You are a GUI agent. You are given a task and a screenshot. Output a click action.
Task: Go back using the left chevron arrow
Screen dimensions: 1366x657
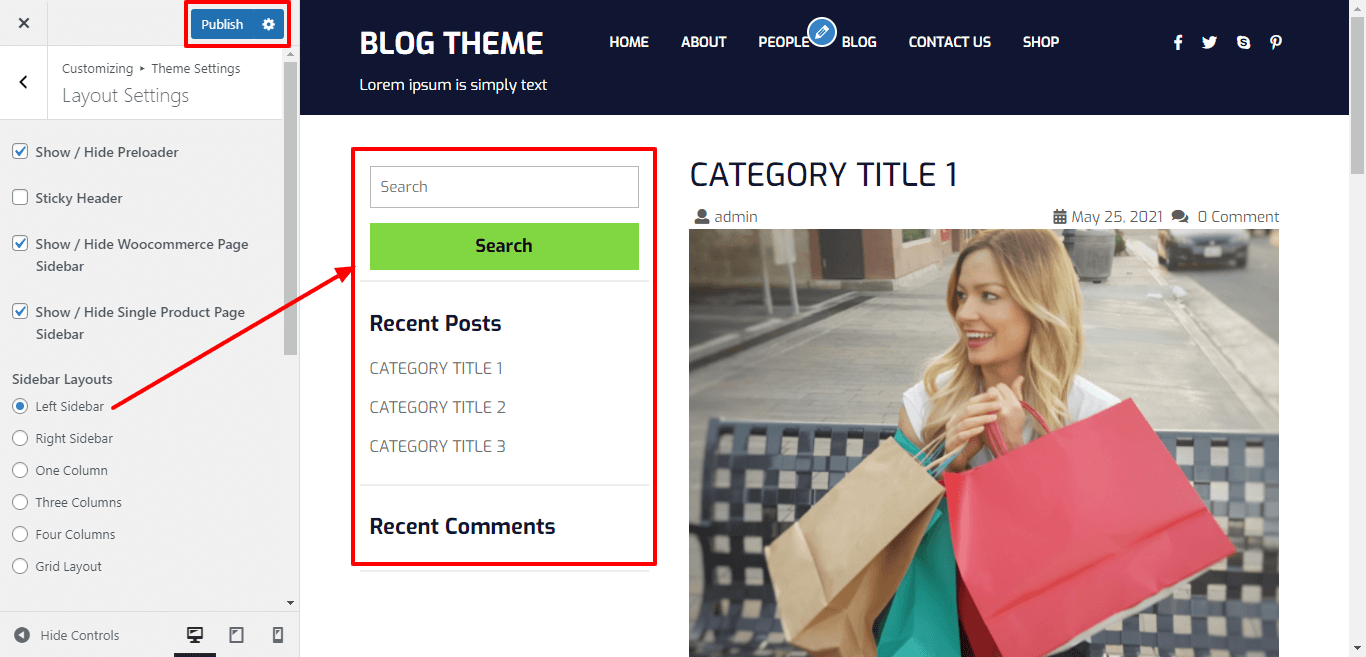(24, 82)
